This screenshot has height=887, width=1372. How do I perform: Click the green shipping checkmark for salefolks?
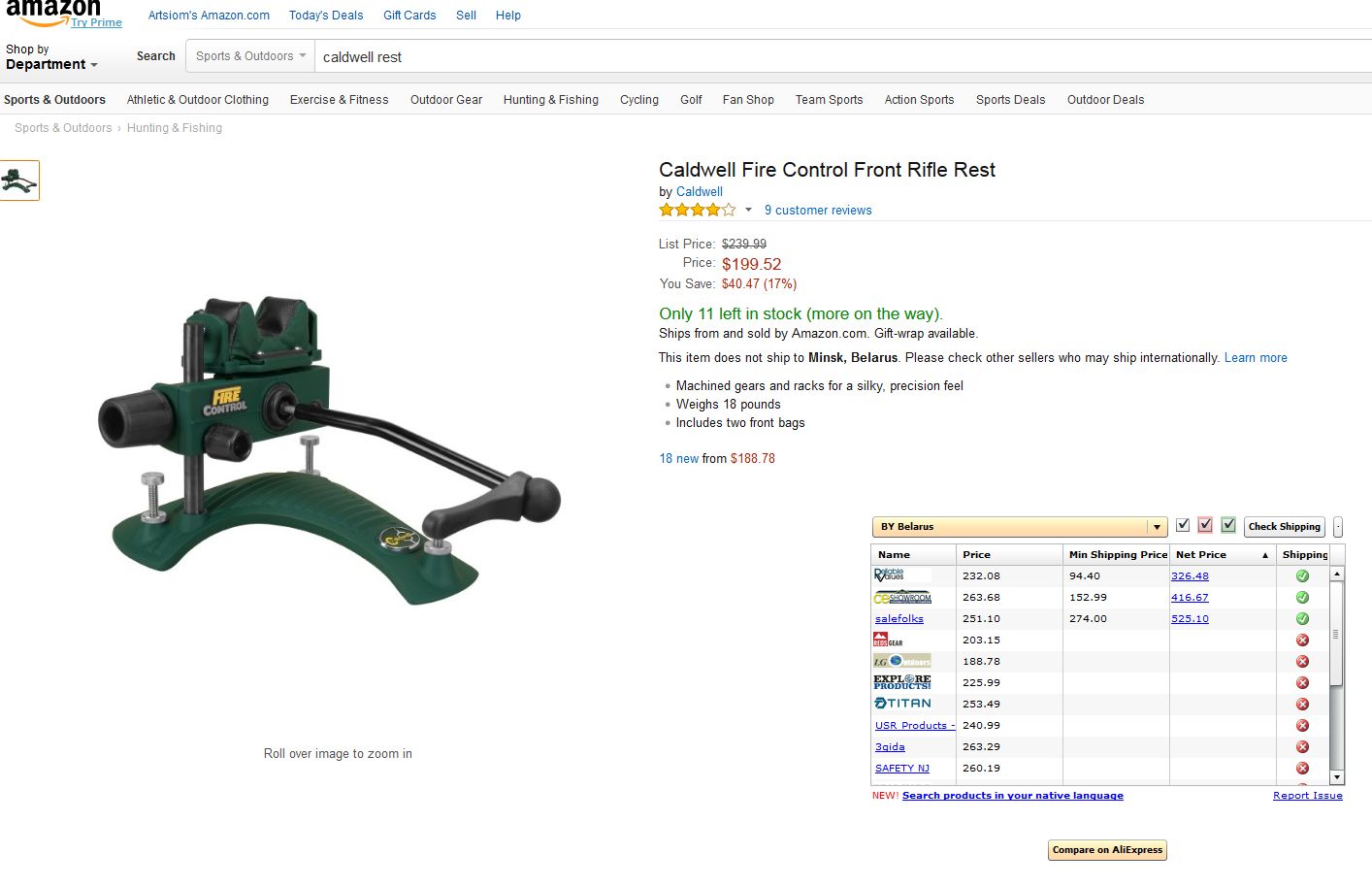[1302, 619]
